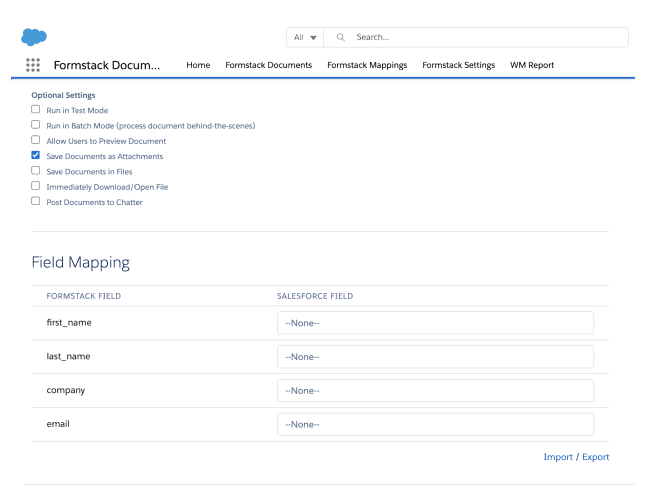648x504 pixels.
Task: Click the search magnifier icon
Action: tap(341, 37)
